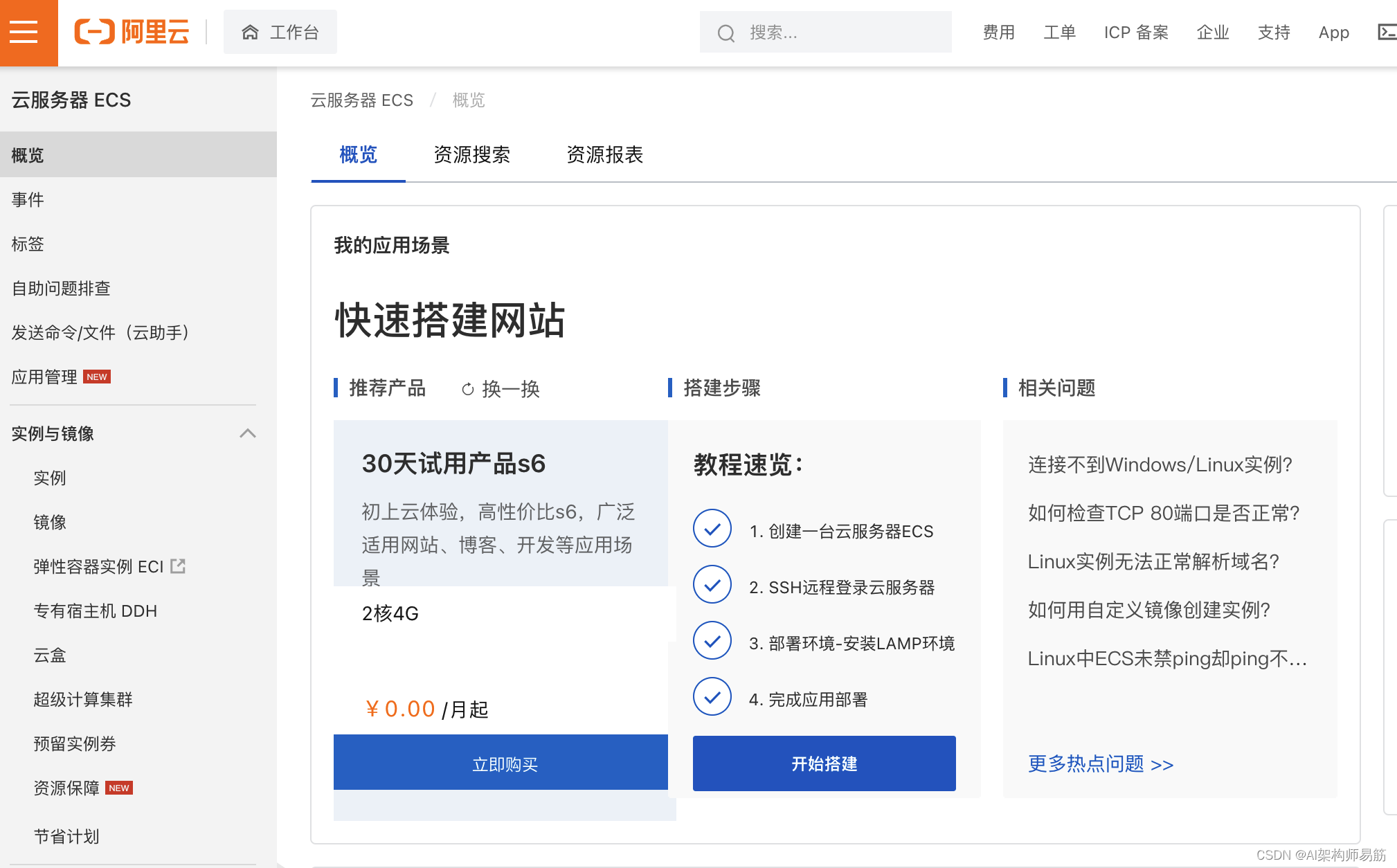Viewport: 1397px width, 868px height.
Task: Open question 连接不到Windows/Linux实例?
Action: click(1160, 464)
